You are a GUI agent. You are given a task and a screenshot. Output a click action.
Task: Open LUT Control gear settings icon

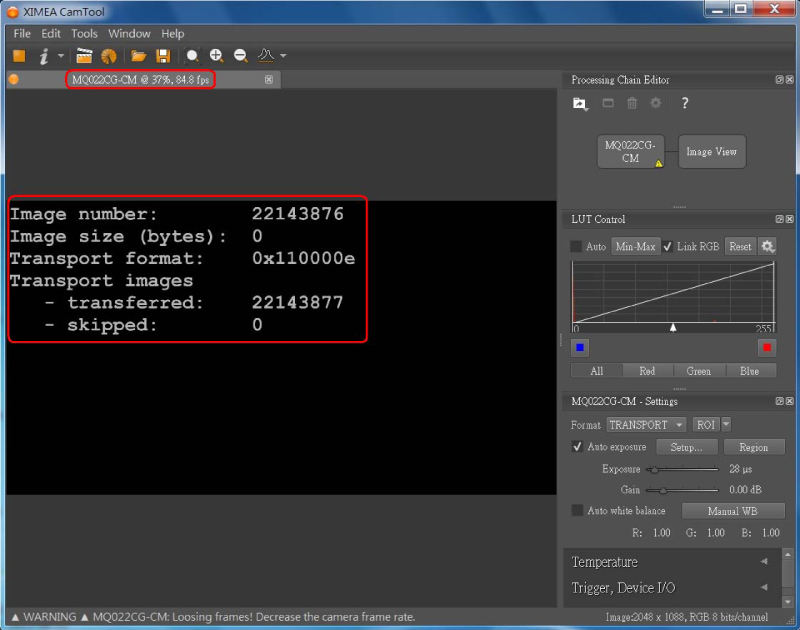point(768,246)
